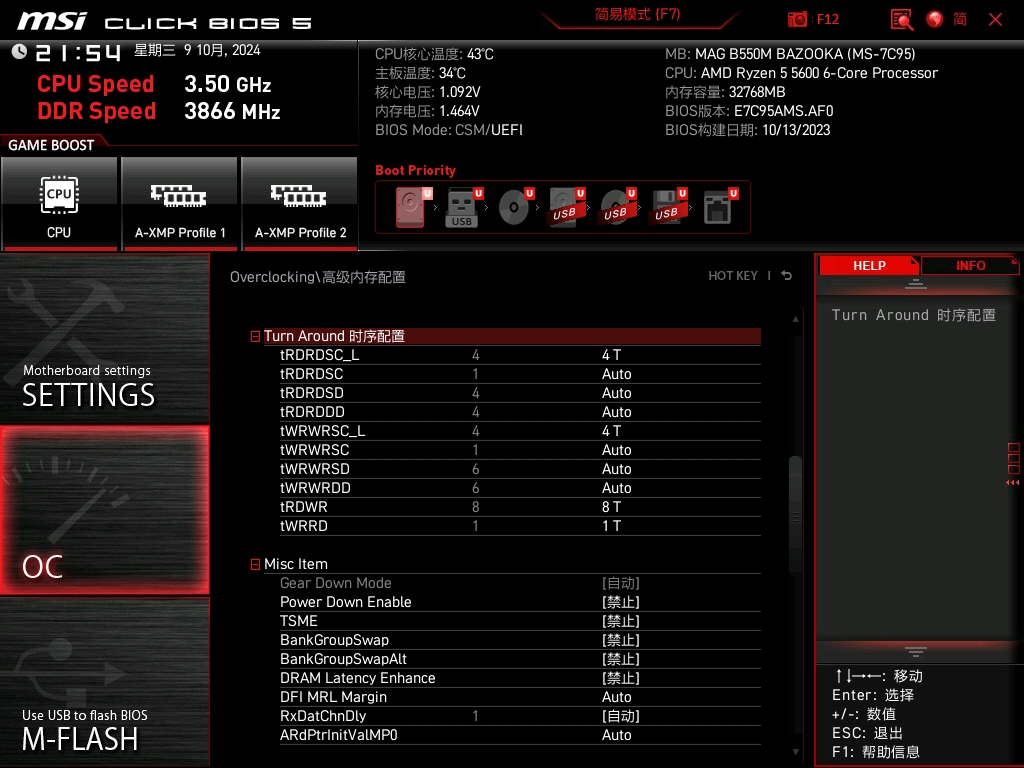Edit tWRRD value 1 T
This screenshot has height=768, width=1024.
611,526
